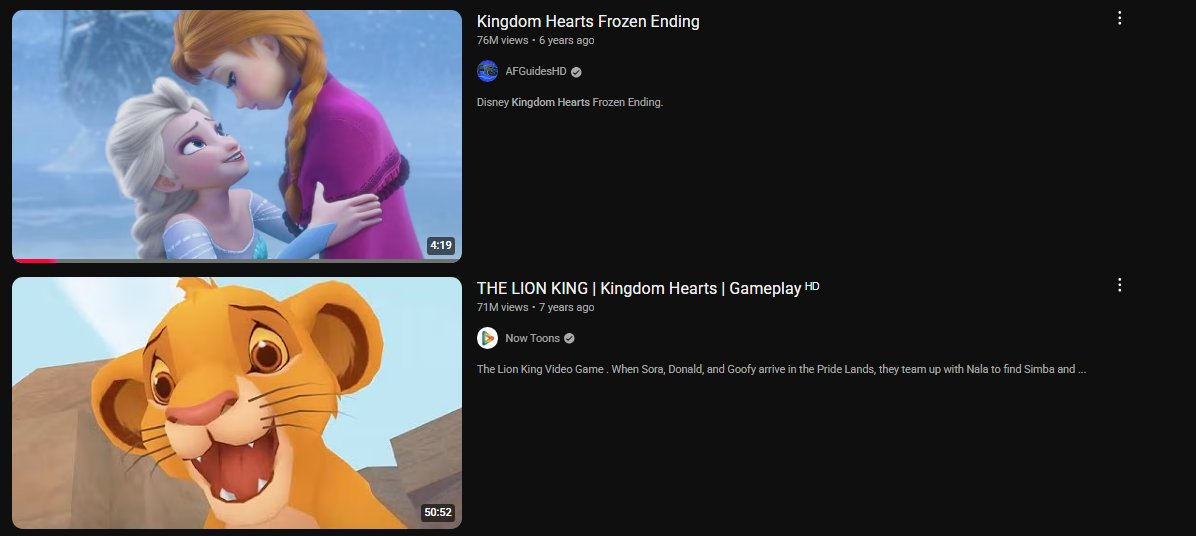Play the Simba Lion King thumbnail

click(237, 403)
